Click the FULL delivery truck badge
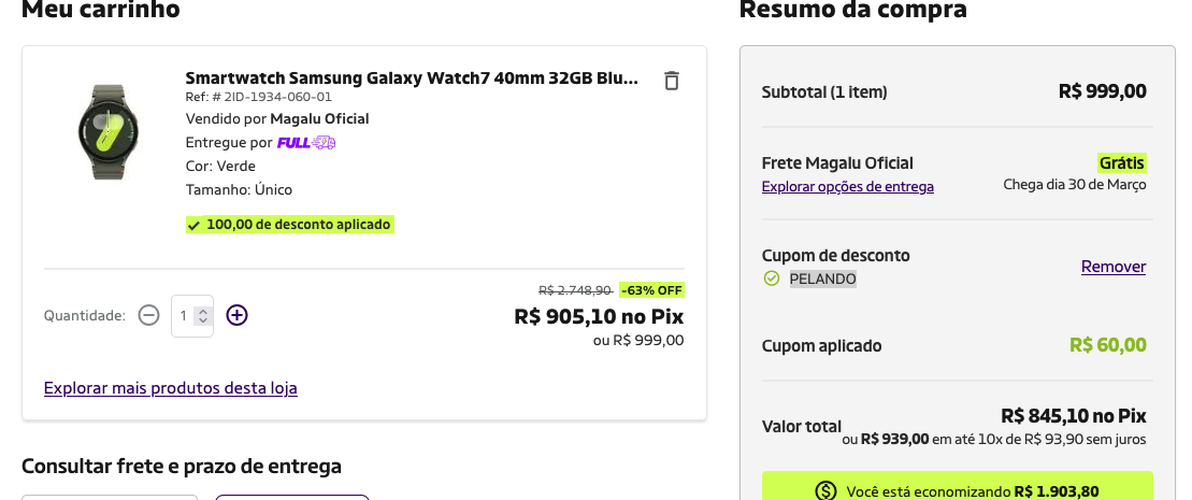Viewport: 1192px width, 500px height. (306, 142)
